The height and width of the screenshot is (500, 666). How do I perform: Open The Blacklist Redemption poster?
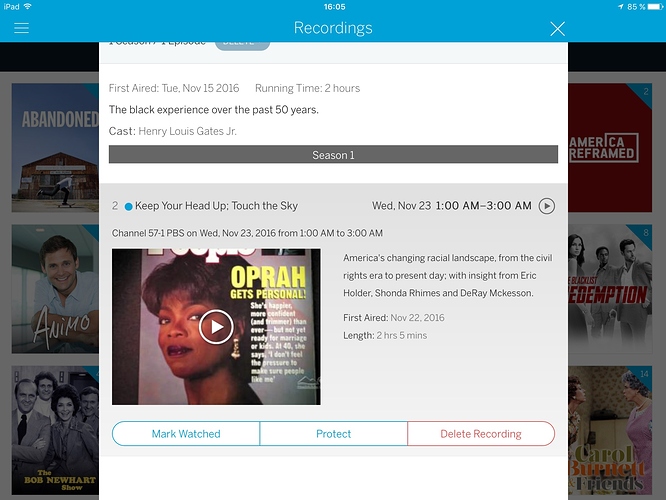610,289
